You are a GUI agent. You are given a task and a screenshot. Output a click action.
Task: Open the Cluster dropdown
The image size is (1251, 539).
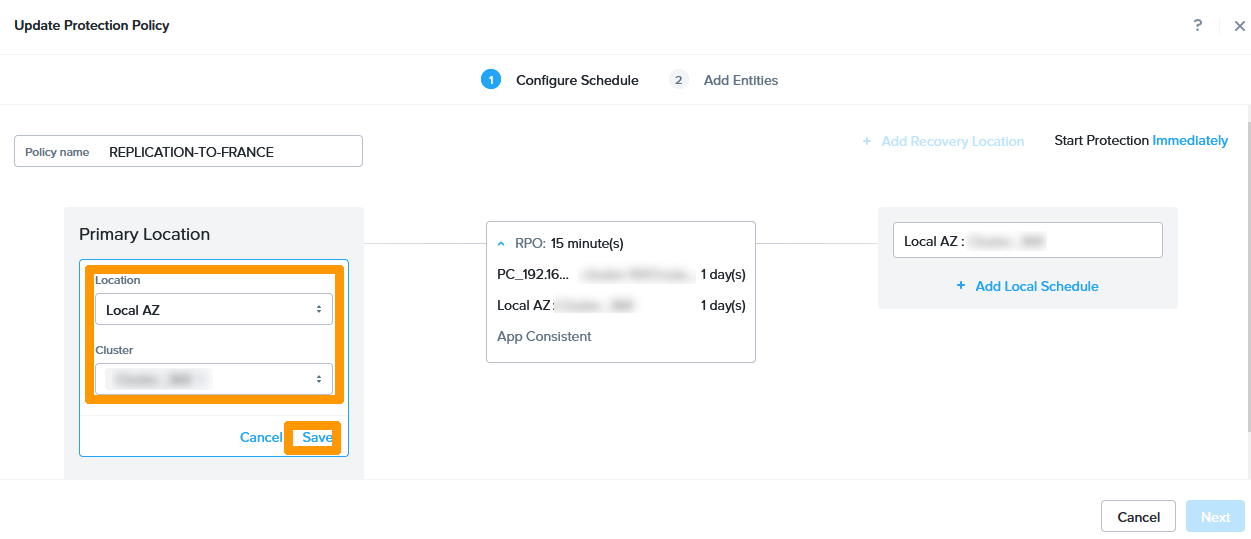click(x=214, y=379)
